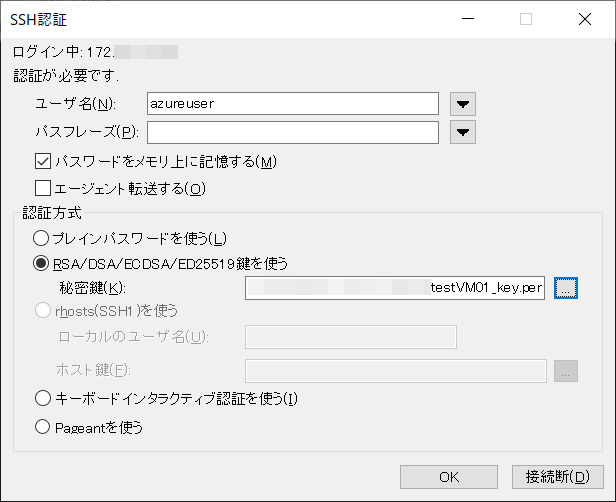This screenshot has height=502, width=616.
Task: Click the empty passphrase input field
Action: pos(293,132)
